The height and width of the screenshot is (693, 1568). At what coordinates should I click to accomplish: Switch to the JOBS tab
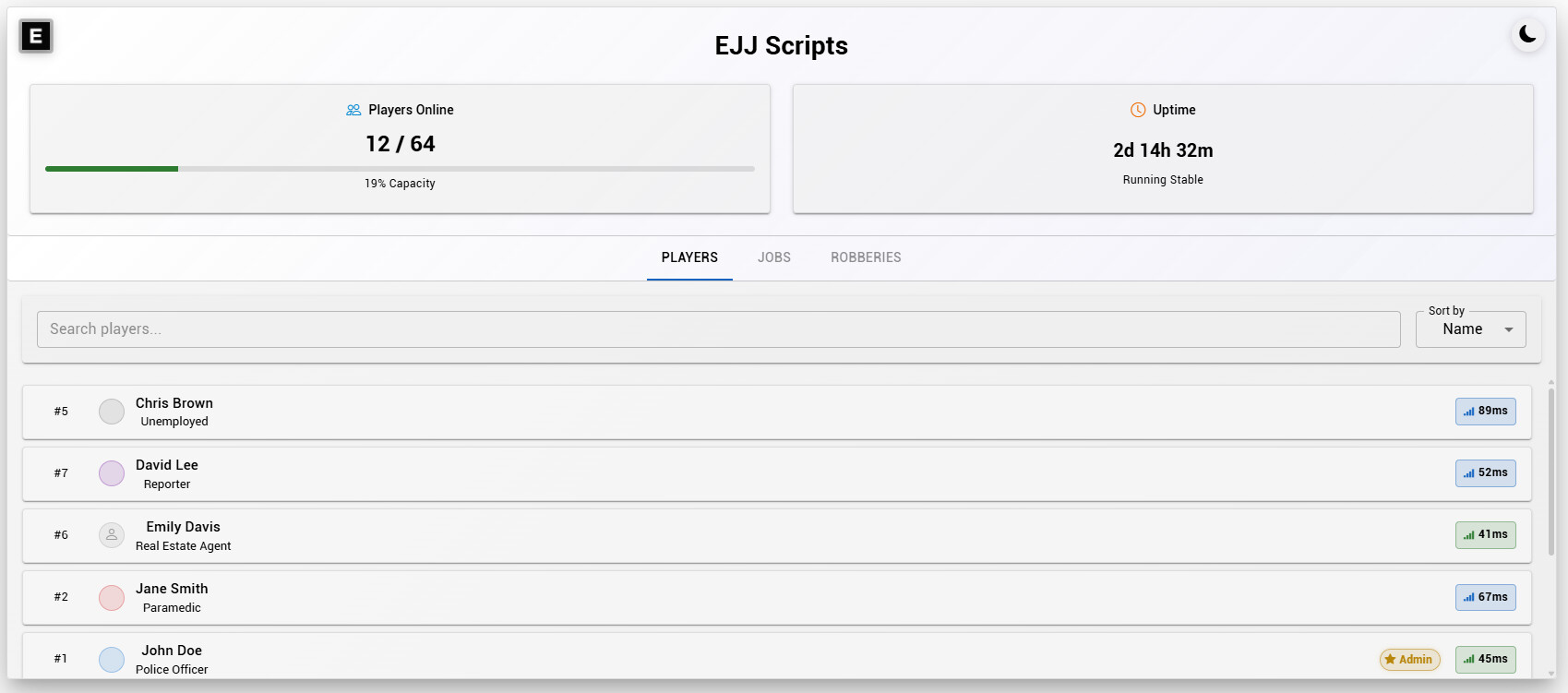(x=773, y=257)
